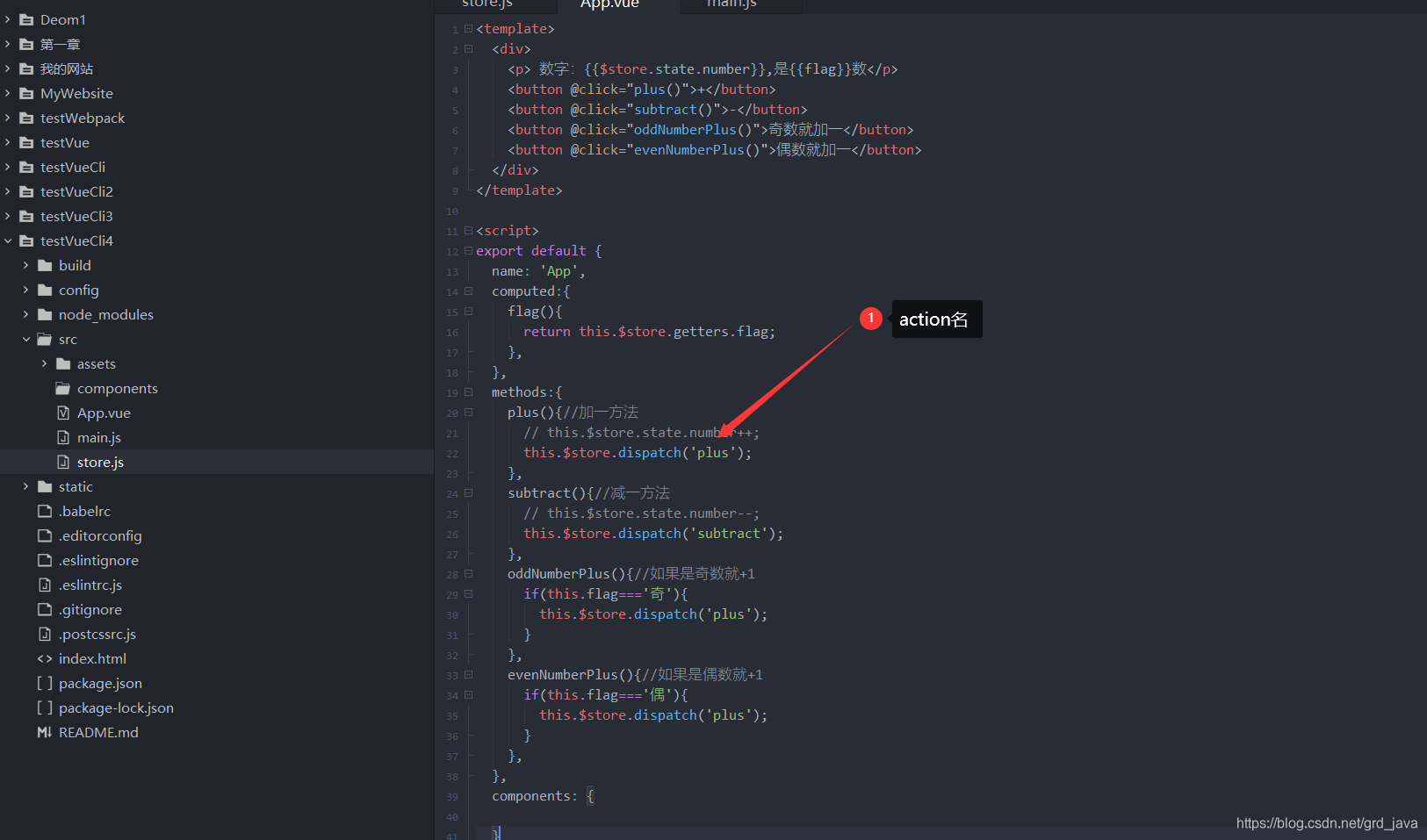Viewport: 1427px width, 840px height.
Task: Click the App.vue file icon
Action: click(x=63, y=413)
